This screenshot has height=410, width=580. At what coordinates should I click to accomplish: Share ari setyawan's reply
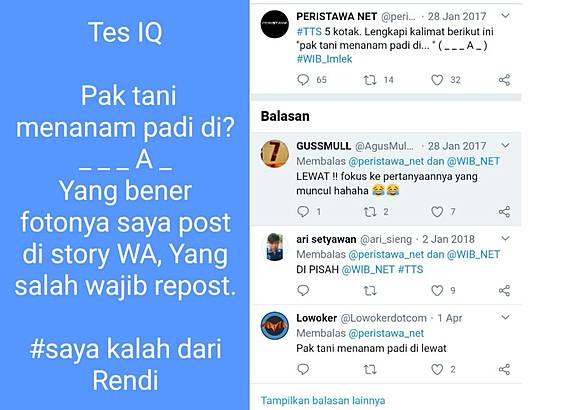(504, 290)
